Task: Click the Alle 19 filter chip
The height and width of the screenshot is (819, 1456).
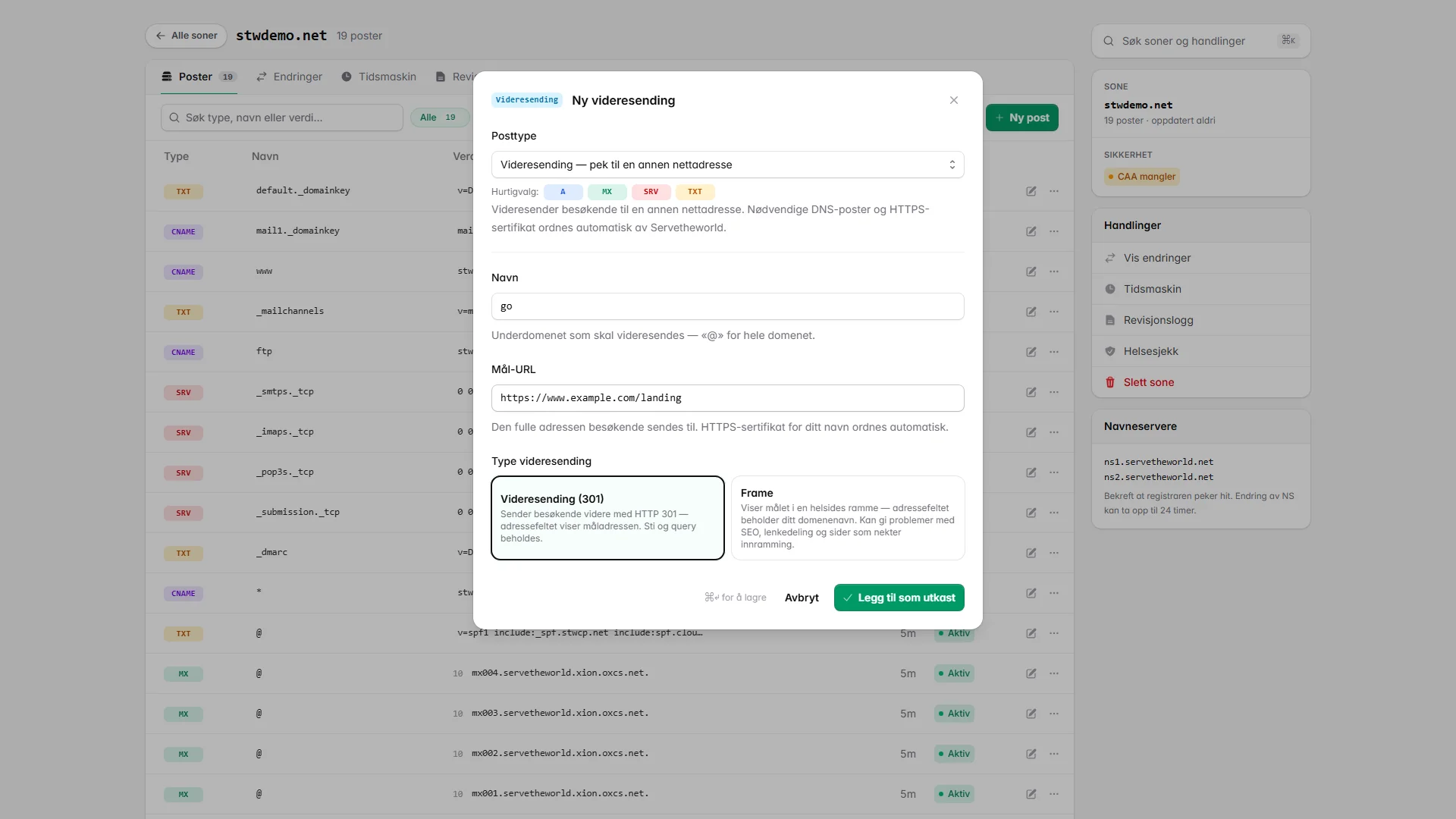Action: pyautogui.click(x=439, y=118)
